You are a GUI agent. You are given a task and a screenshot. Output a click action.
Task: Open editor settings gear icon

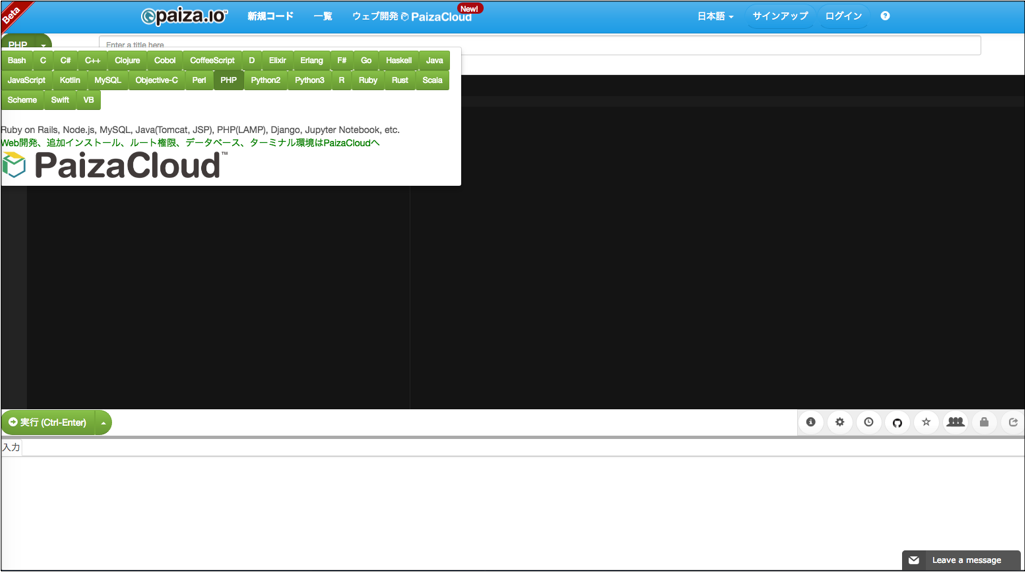pos(839,422)
